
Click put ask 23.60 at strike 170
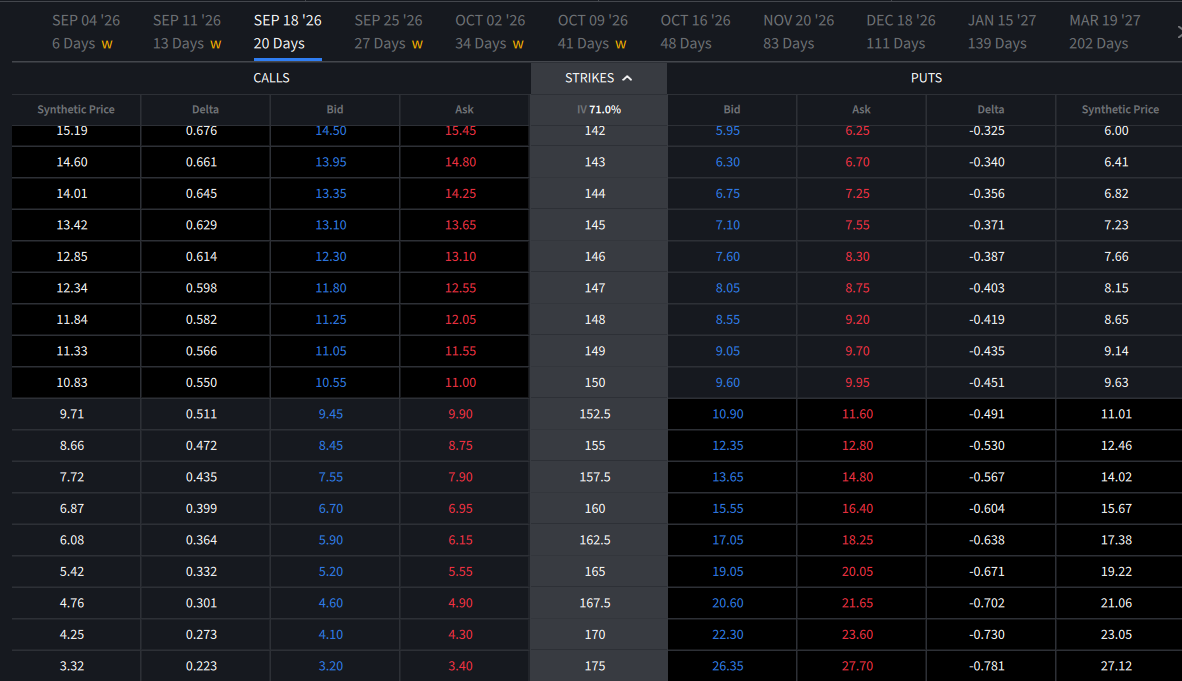pos(857,635)
